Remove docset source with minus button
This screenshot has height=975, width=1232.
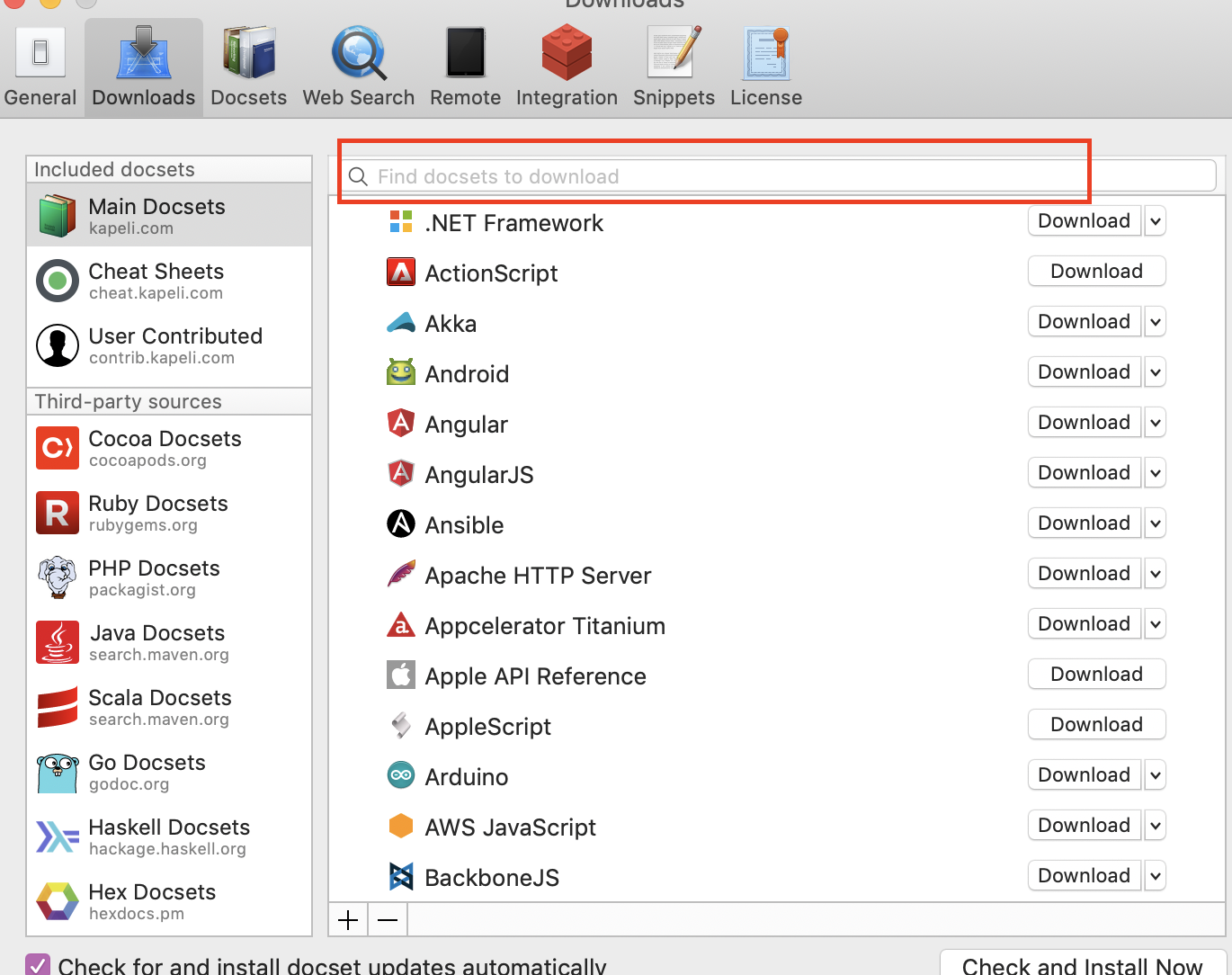388,919
